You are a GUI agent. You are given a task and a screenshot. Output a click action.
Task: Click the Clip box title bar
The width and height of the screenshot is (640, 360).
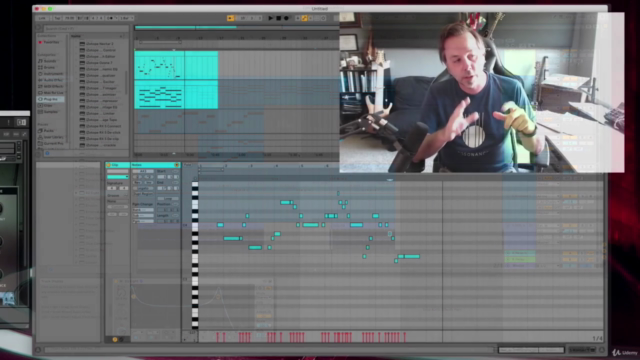pos(118,165)
